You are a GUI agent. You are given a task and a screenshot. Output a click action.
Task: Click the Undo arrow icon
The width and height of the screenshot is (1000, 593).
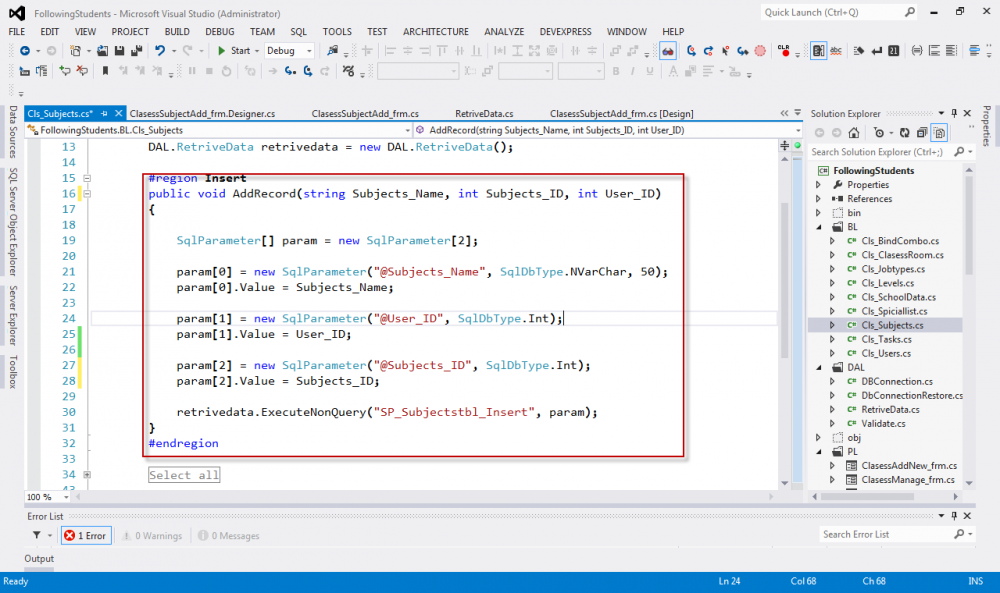coord(160,51)
